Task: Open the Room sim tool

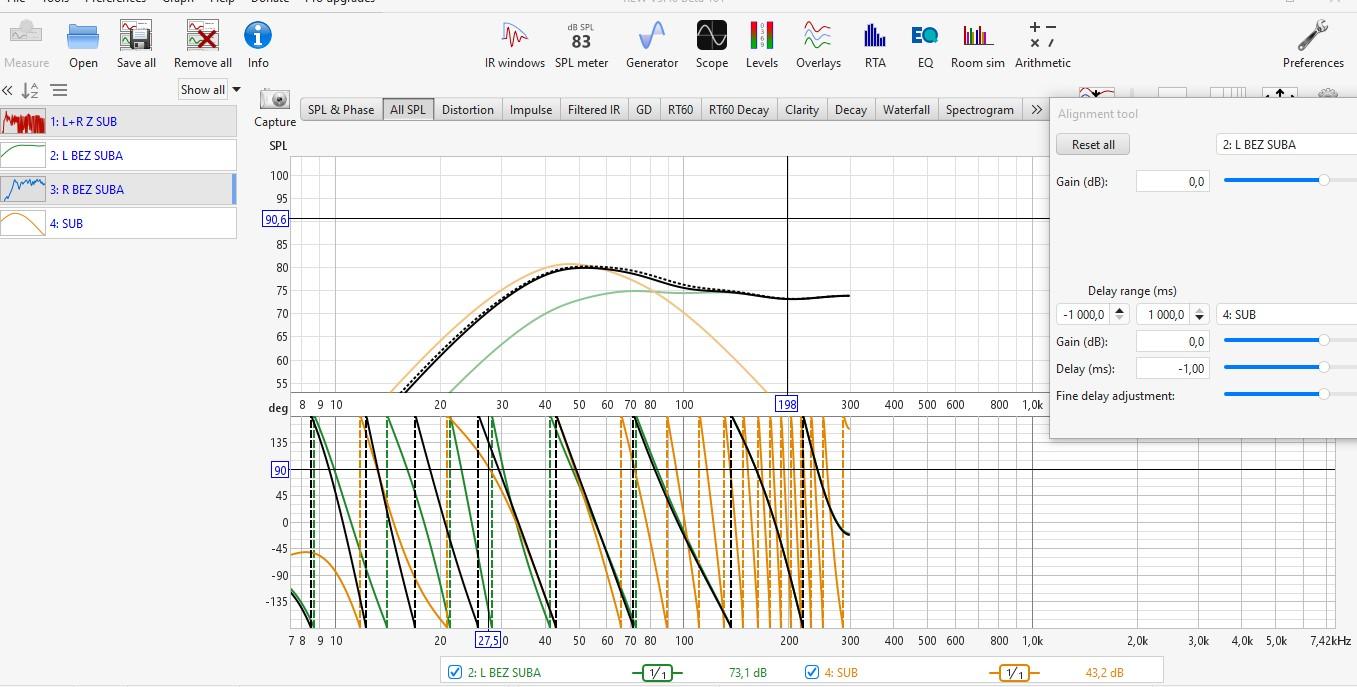Action: click(x=977, y=45)
